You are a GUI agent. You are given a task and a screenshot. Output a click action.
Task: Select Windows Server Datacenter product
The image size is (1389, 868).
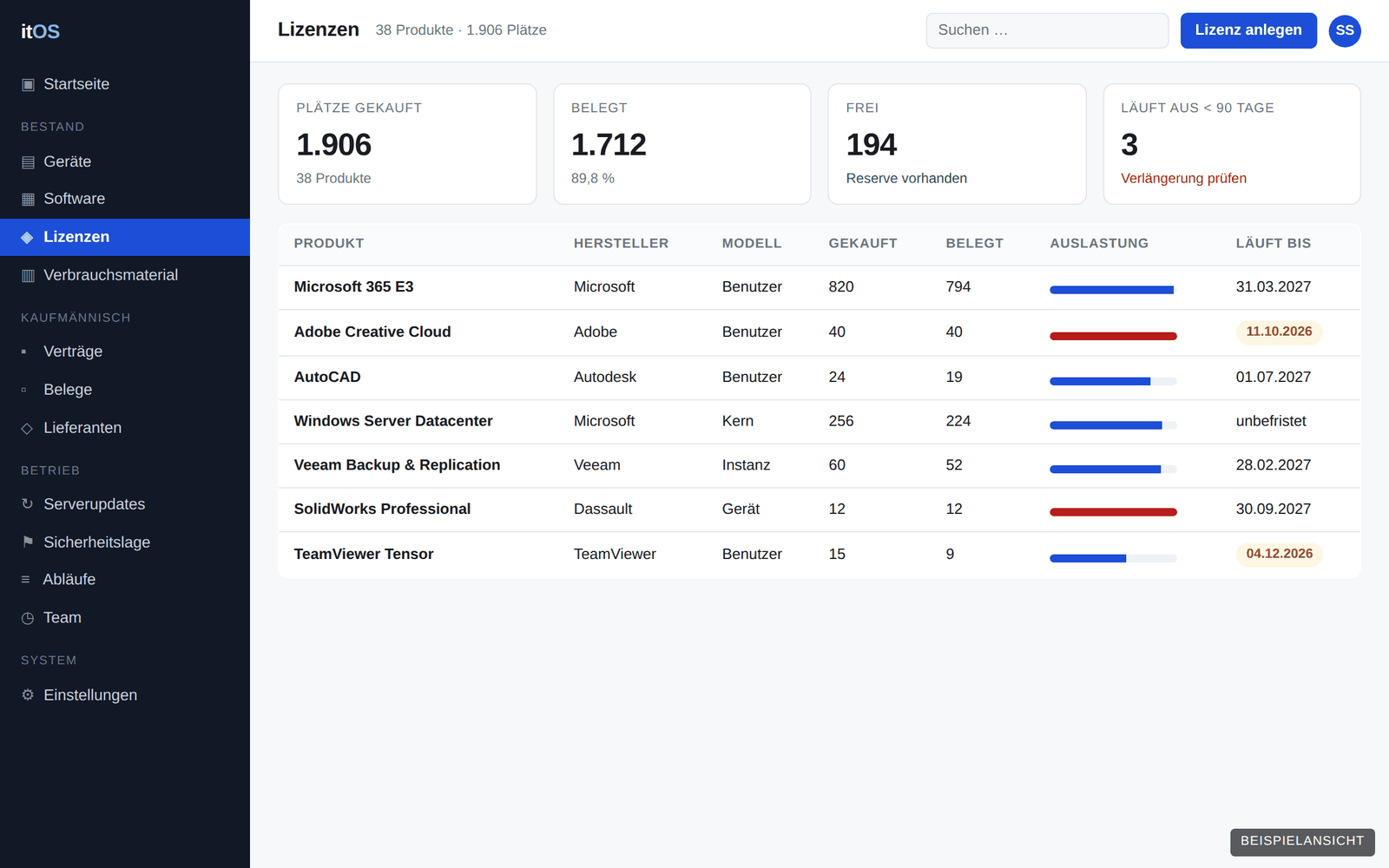393,421
